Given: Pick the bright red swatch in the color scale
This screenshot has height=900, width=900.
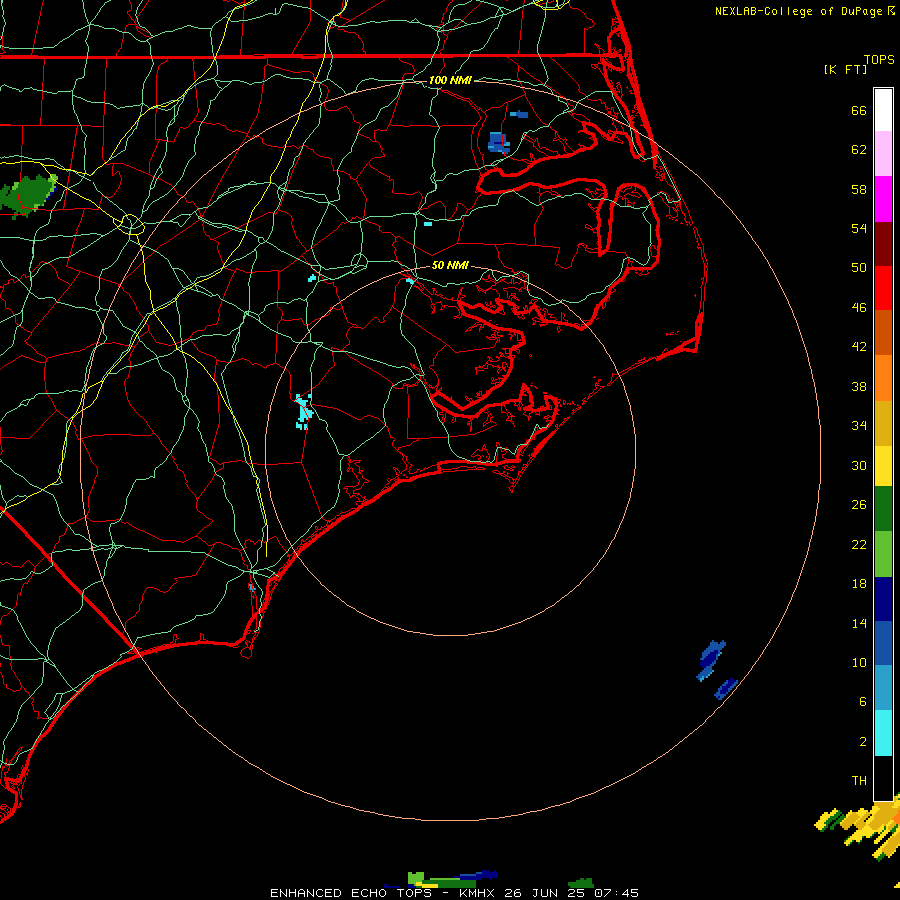Looking at the screenshot, I should [x=883, y=288].
